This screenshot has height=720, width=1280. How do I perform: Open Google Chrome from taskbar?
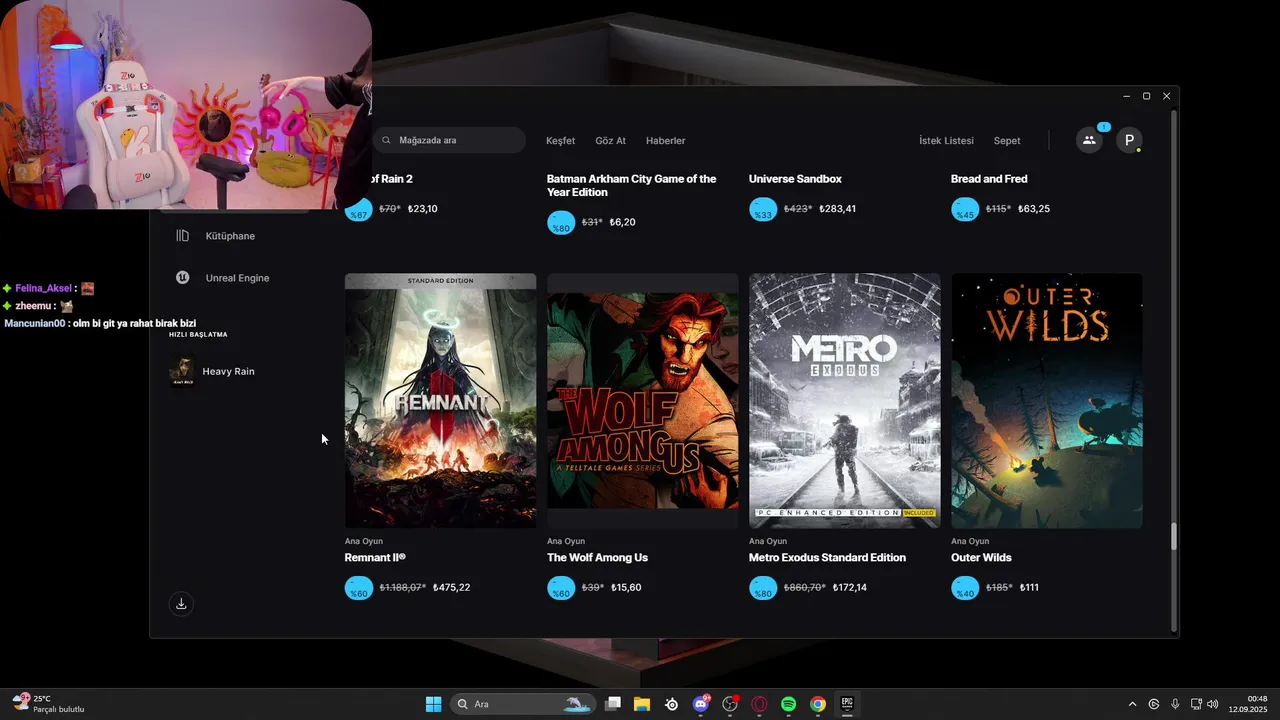click(x=817, y=704)
